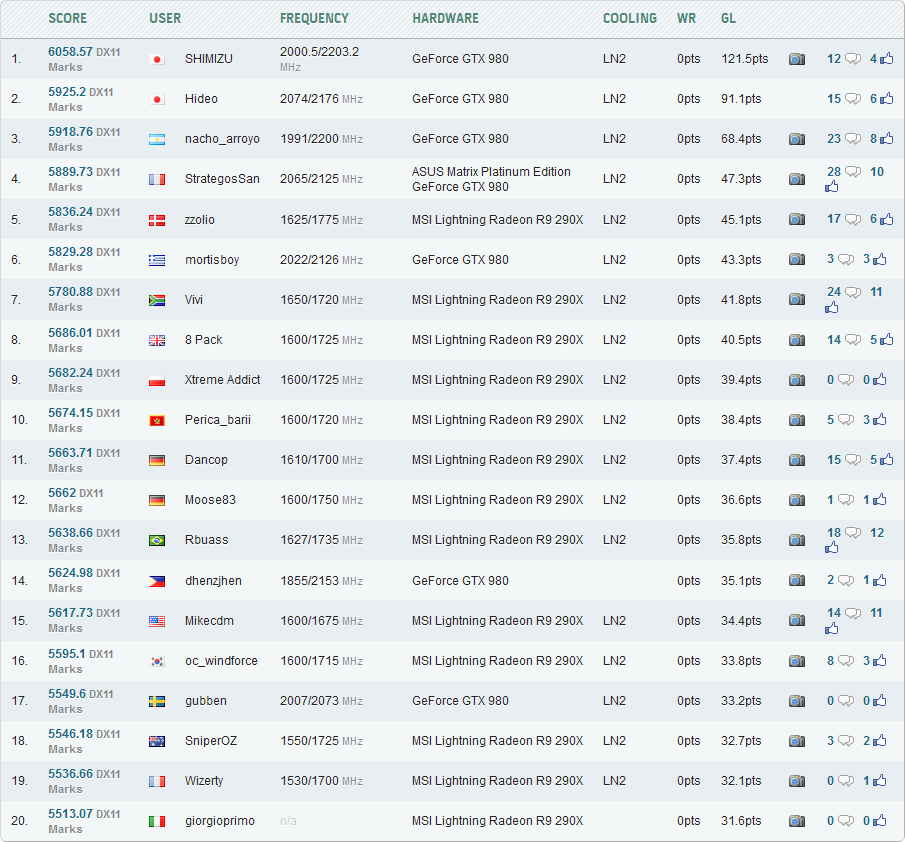Click UK flag beside 8 Pack
Screen dimensions: 905x842
coord(156,340)
